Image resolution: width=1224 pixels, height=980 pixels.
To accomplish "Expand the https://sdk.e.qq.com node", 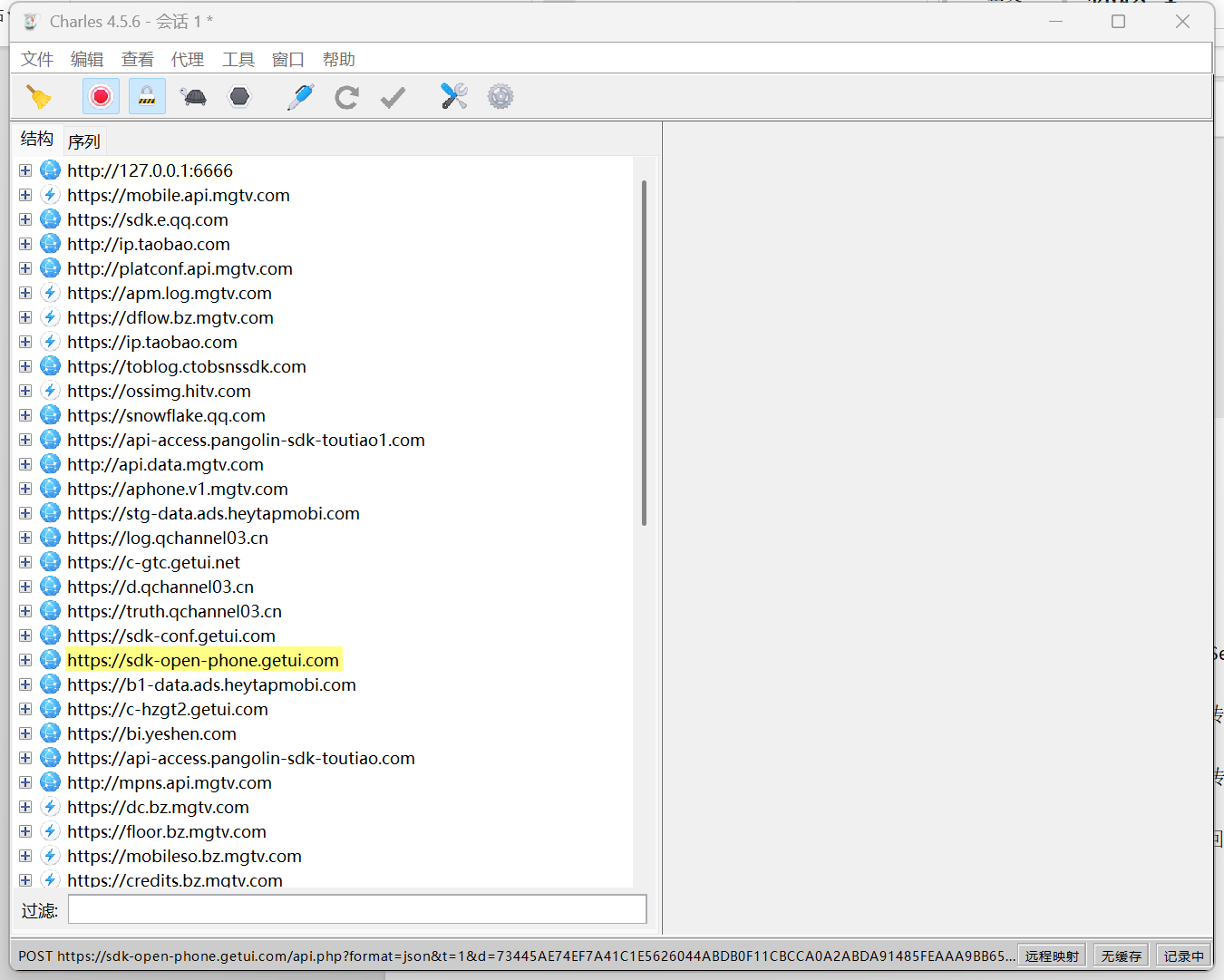I will point(25,219).
